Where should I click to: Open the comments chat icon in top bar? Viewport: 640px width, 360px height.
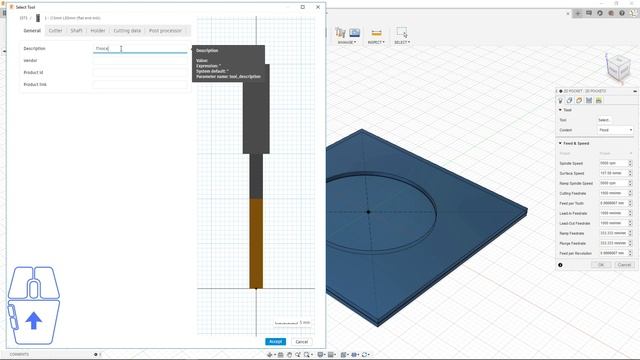589,13
